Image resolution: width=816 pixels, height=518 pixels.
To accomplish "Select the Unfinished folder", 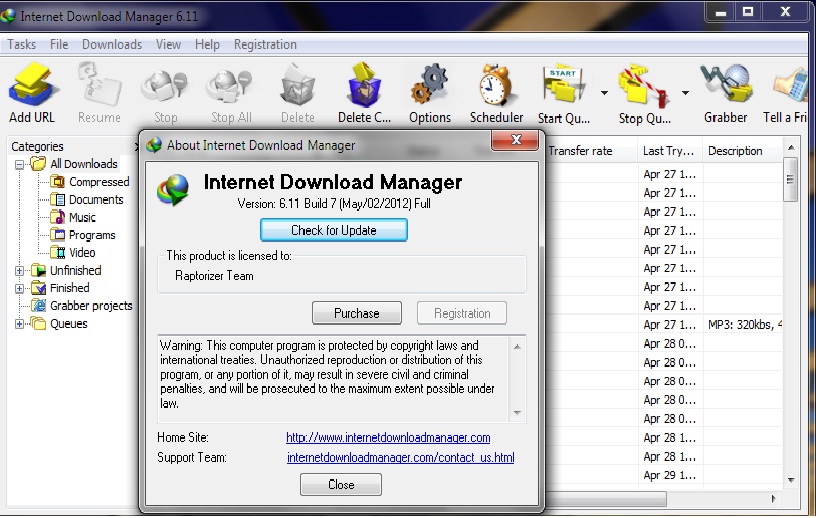I will pos(75,270).
